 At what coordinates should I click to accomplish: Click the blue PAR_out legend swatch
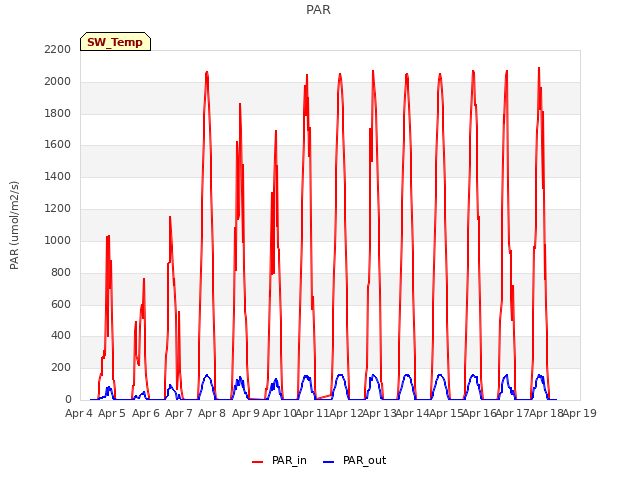point(329,462)
